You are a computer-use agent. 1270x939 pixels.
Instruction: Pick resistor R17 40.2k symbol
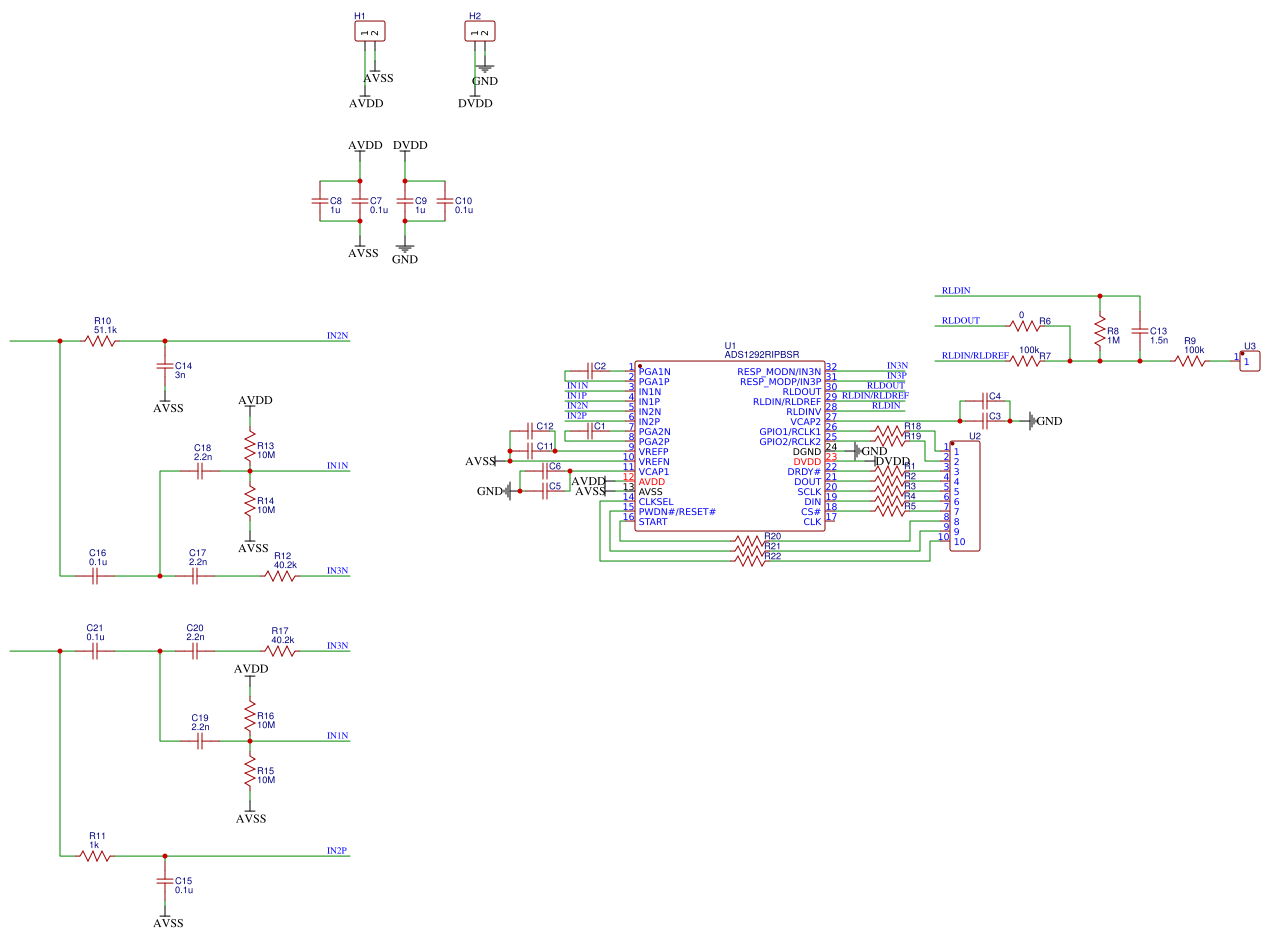[x=281, y=651]
